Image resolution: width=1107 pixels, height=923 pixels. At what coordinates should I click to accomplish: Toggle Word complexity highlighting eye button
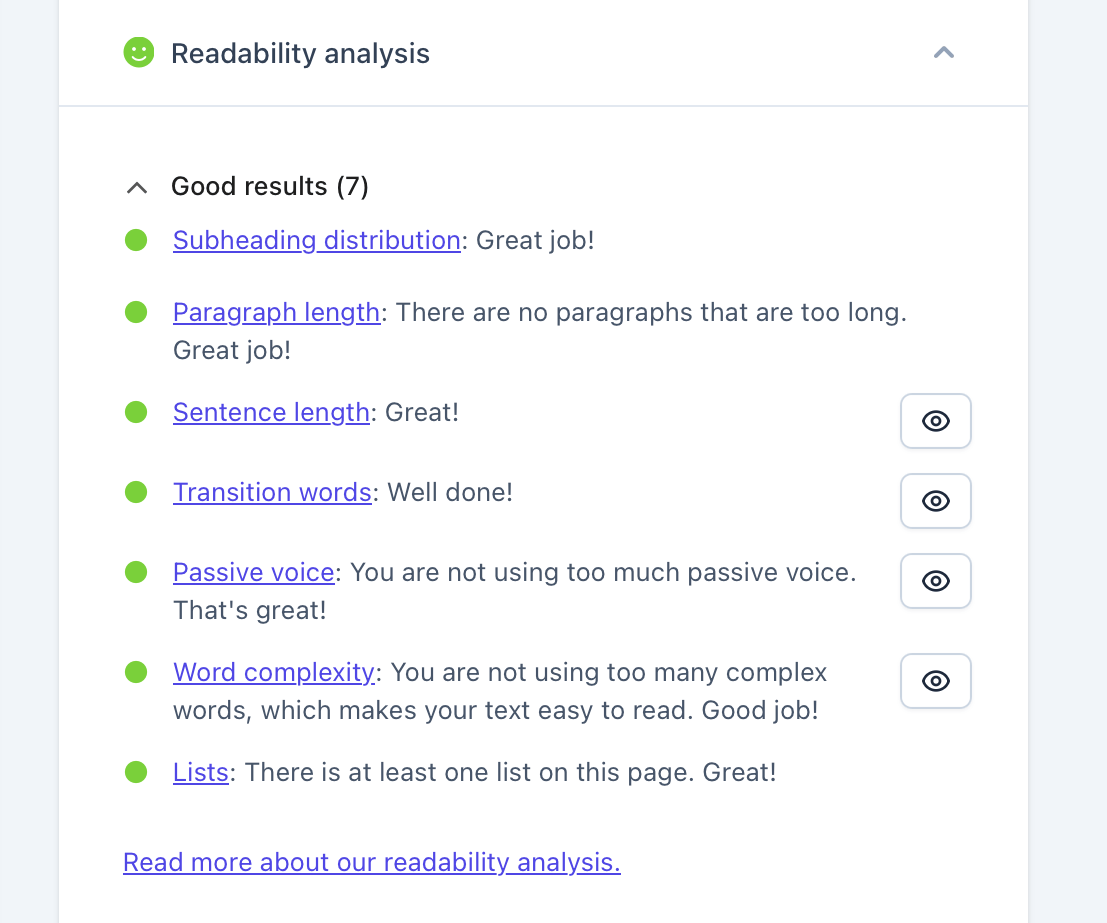coord(935,681)
